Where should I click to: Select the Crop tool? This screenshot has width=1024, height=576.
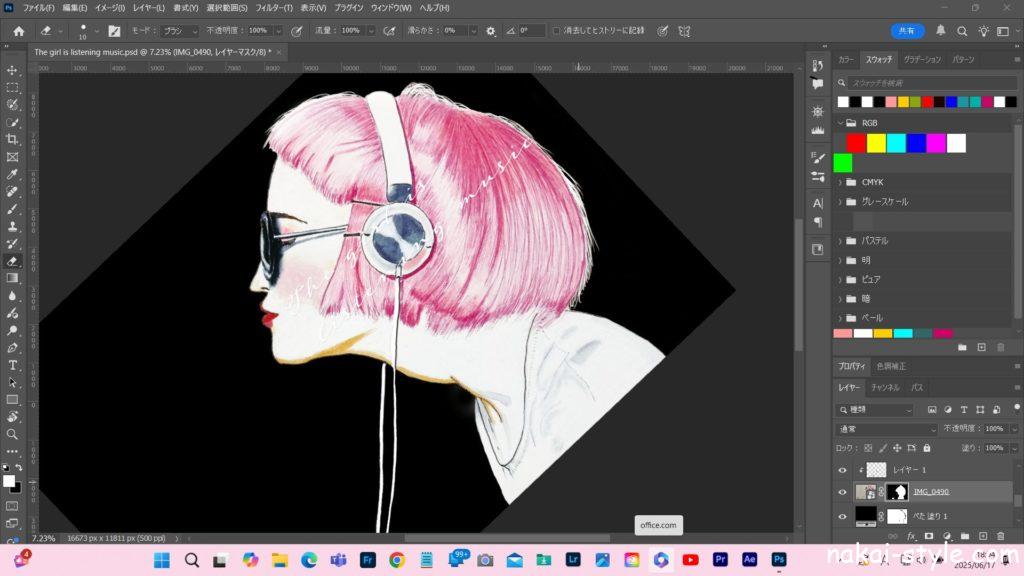(13, 139)
